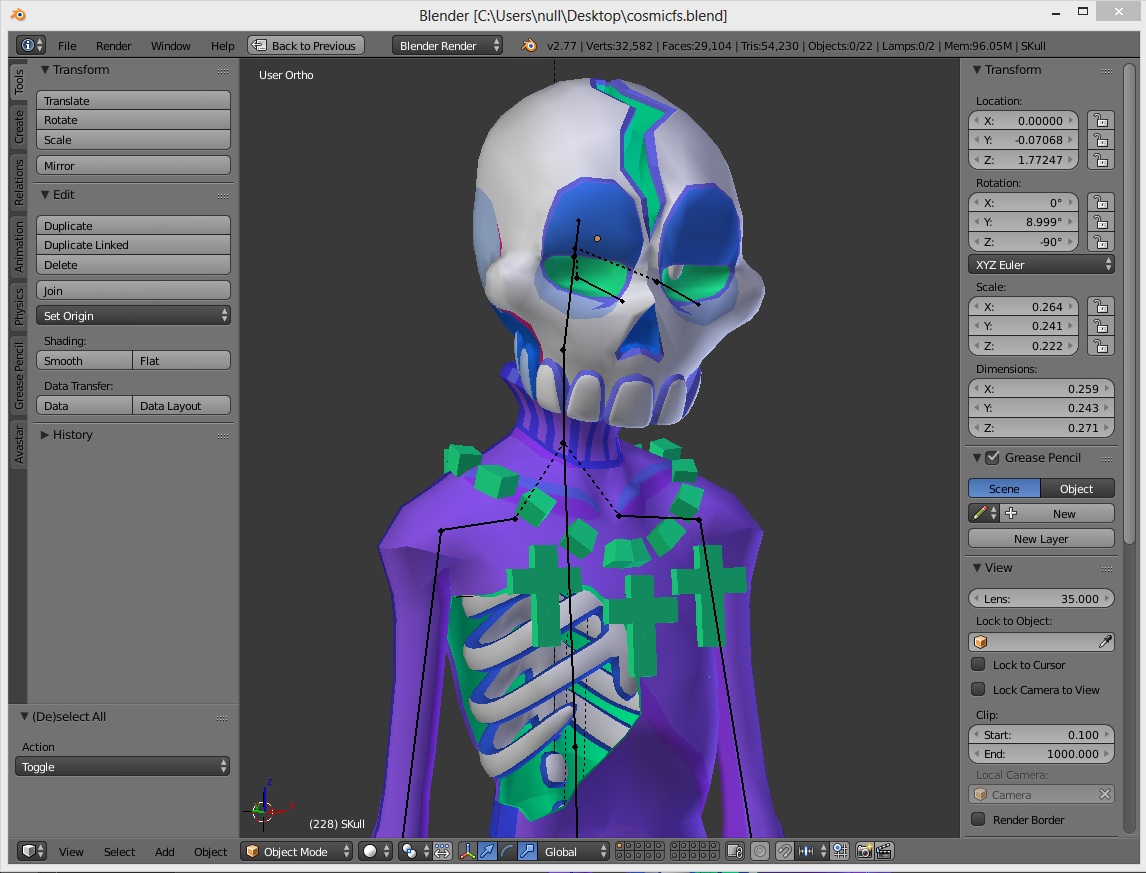This screenshot has height=873, width=1146.
Task: Enable Lock Camera to View checkbox
Action: (979, 690)
